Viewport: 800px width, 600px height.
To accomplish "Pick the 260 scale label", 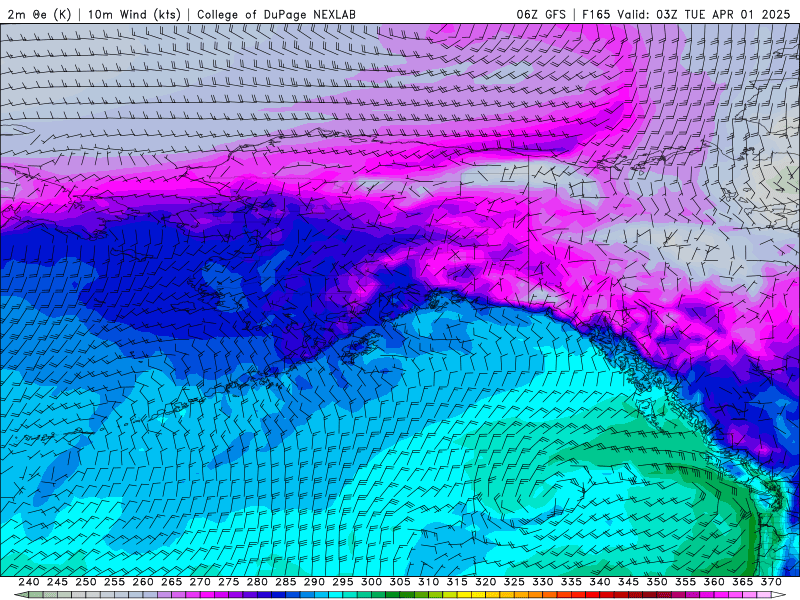I will [x=143, y=582].
